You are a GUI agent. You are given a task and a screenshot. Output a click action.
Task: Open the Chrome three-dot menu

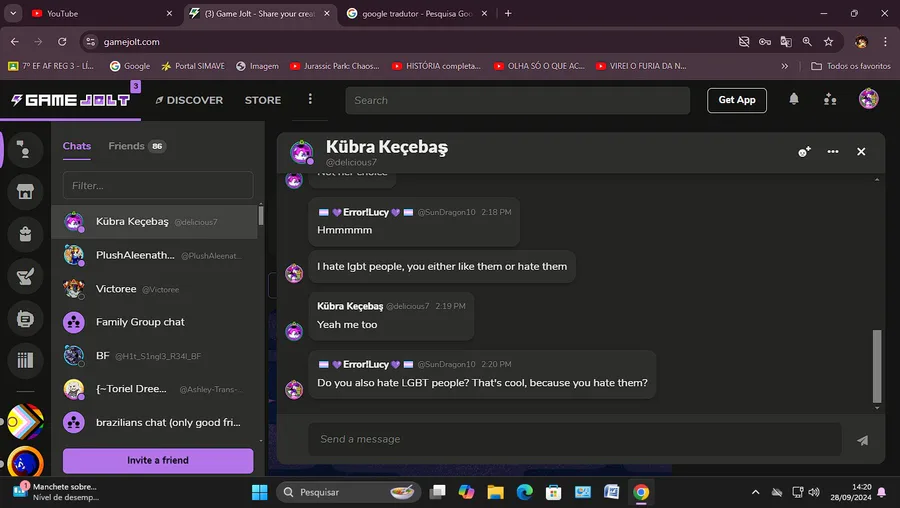click(885, 42)
